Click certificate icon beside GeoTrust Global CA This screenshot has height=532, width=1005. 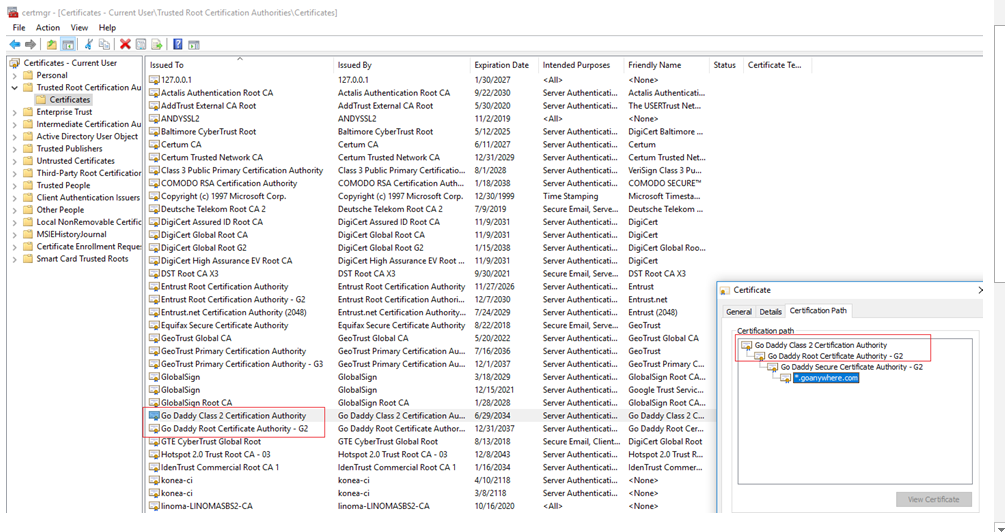pos(154,338)
